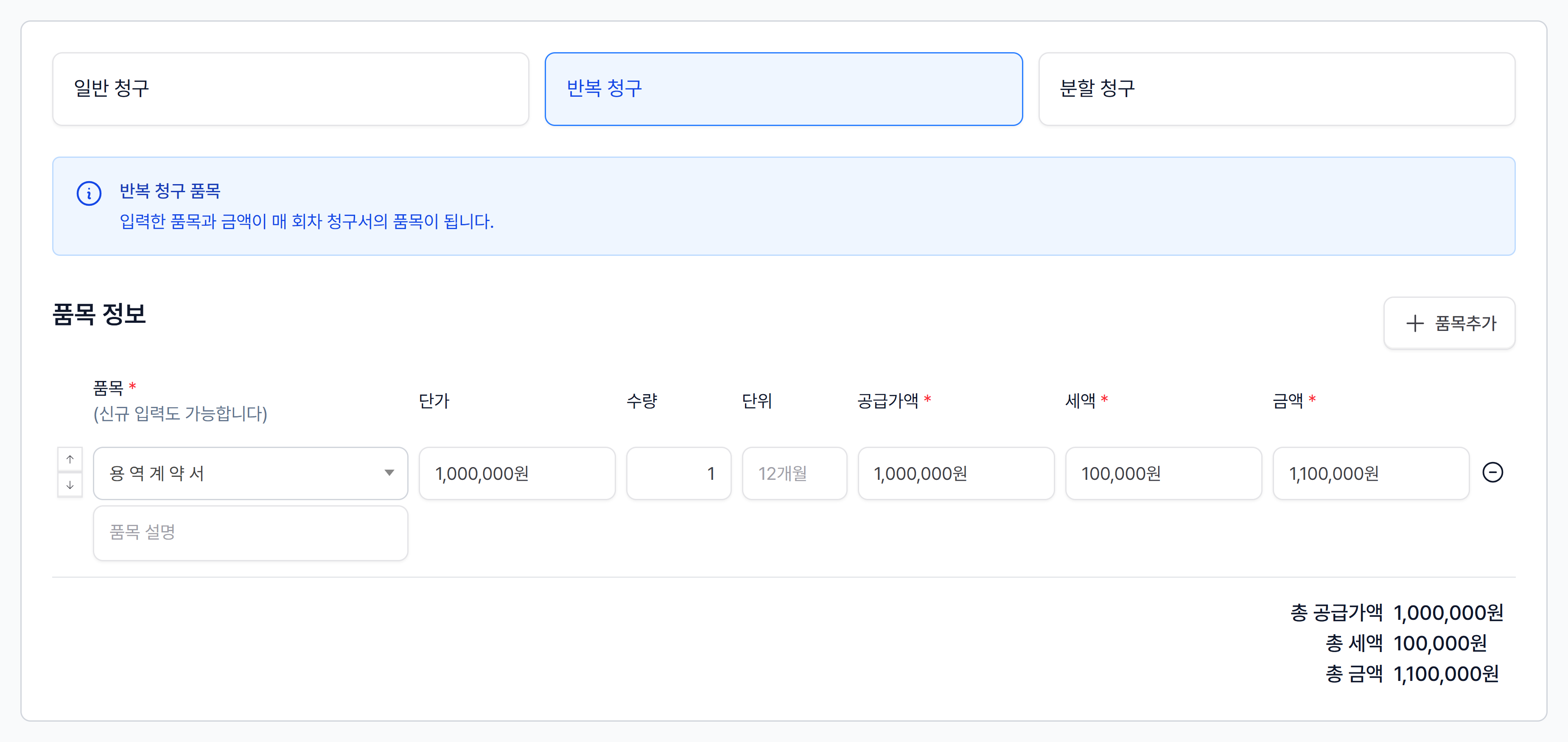The image size is (1568, 742).
Task: Click the 수량 quantity field
Action: point(678,473)
